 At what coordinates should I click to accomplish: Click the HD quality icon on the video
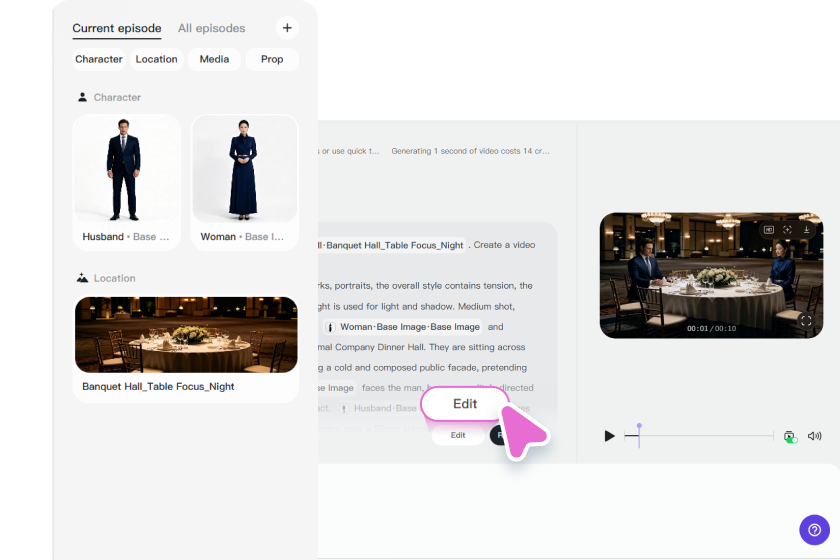769,230
